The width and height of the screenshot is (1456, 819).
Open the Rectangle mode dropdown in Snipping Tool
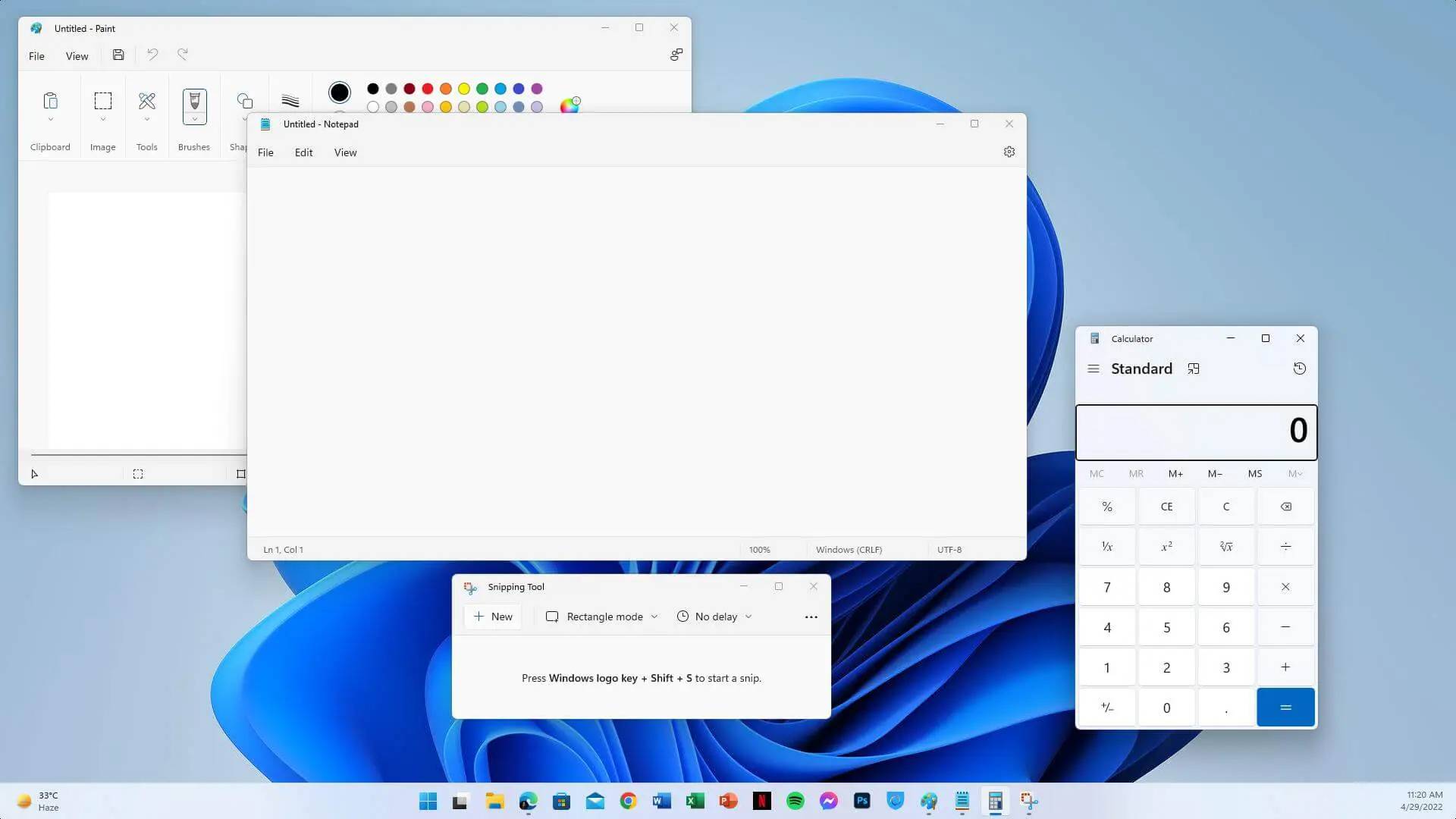pyautogui.click(x=654, y=616)
